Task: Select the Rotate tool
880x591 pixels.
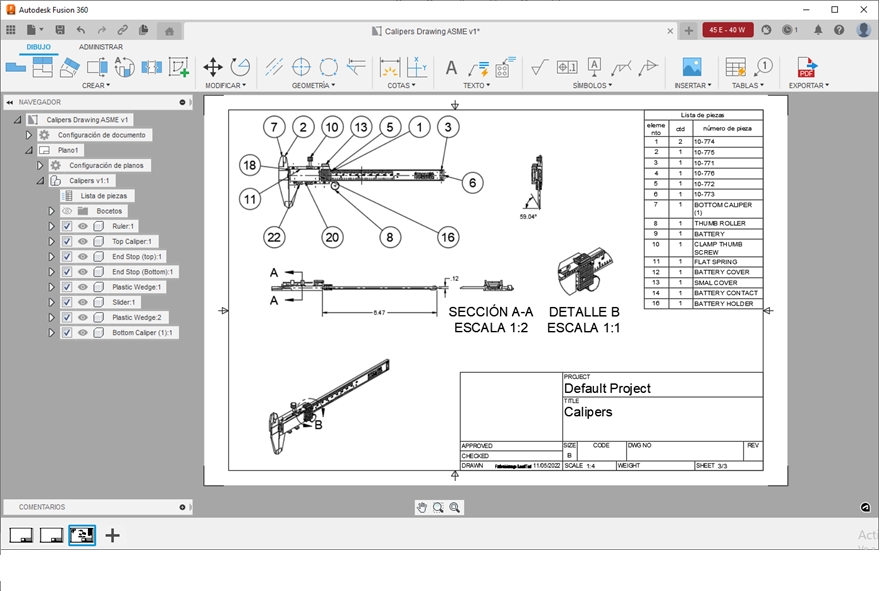Action: 240,67
